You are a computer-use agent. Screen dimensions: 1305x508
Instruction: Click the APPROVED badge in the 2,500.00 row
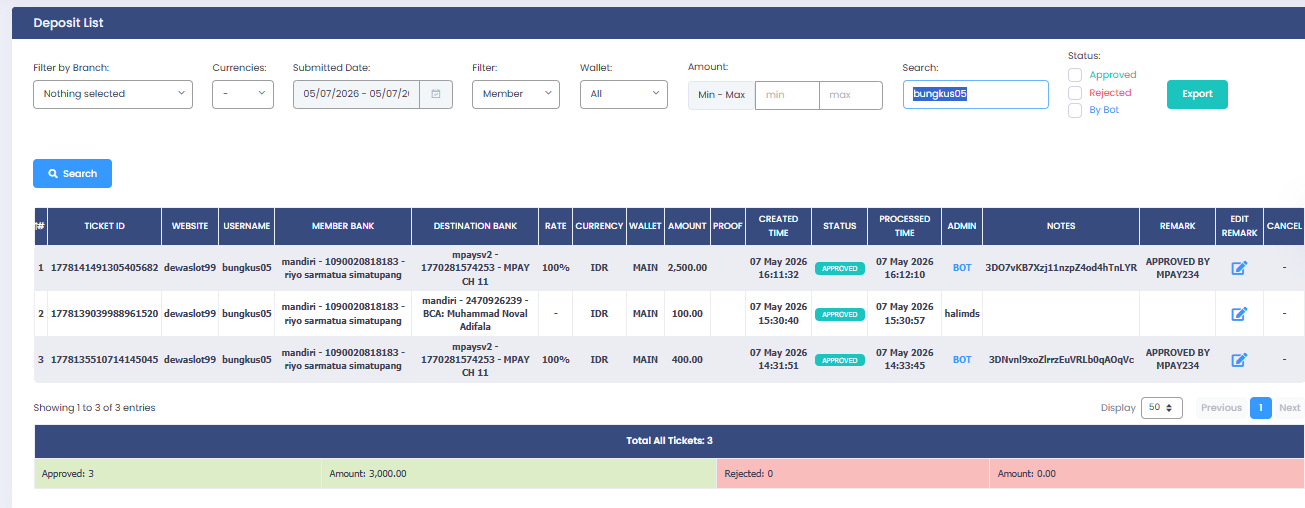pyautogui.click(x=839, y=269)
